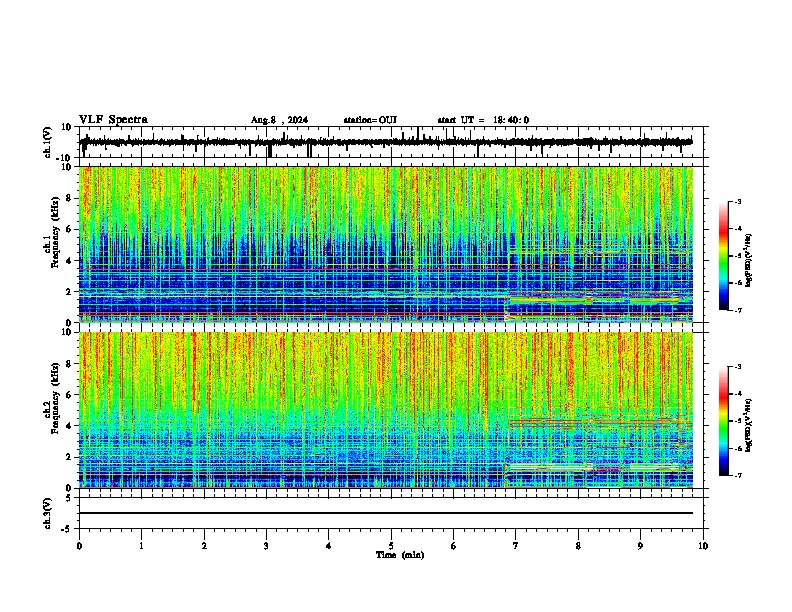
Task: Click the 6 kHz tick on ch.1 frequency axis
Action: (69, 229)
